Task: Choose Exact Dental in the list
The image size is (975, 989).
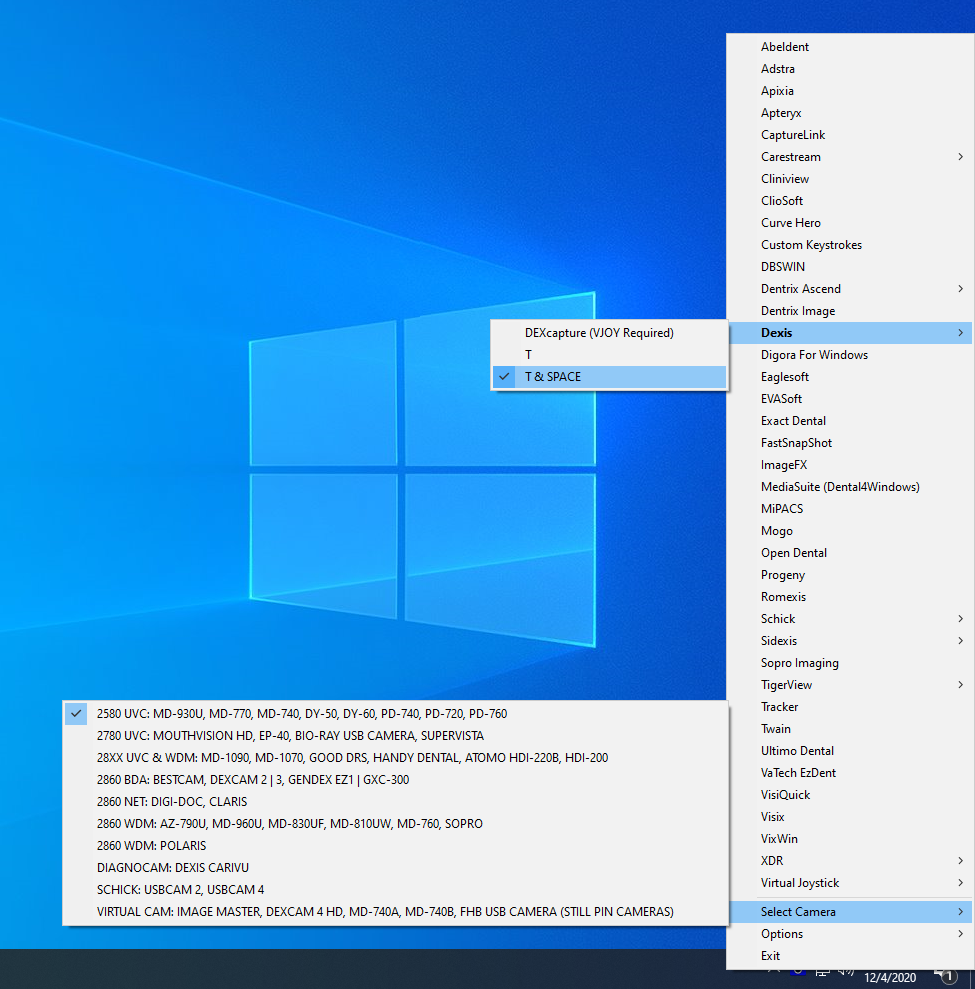Action: 849,421
